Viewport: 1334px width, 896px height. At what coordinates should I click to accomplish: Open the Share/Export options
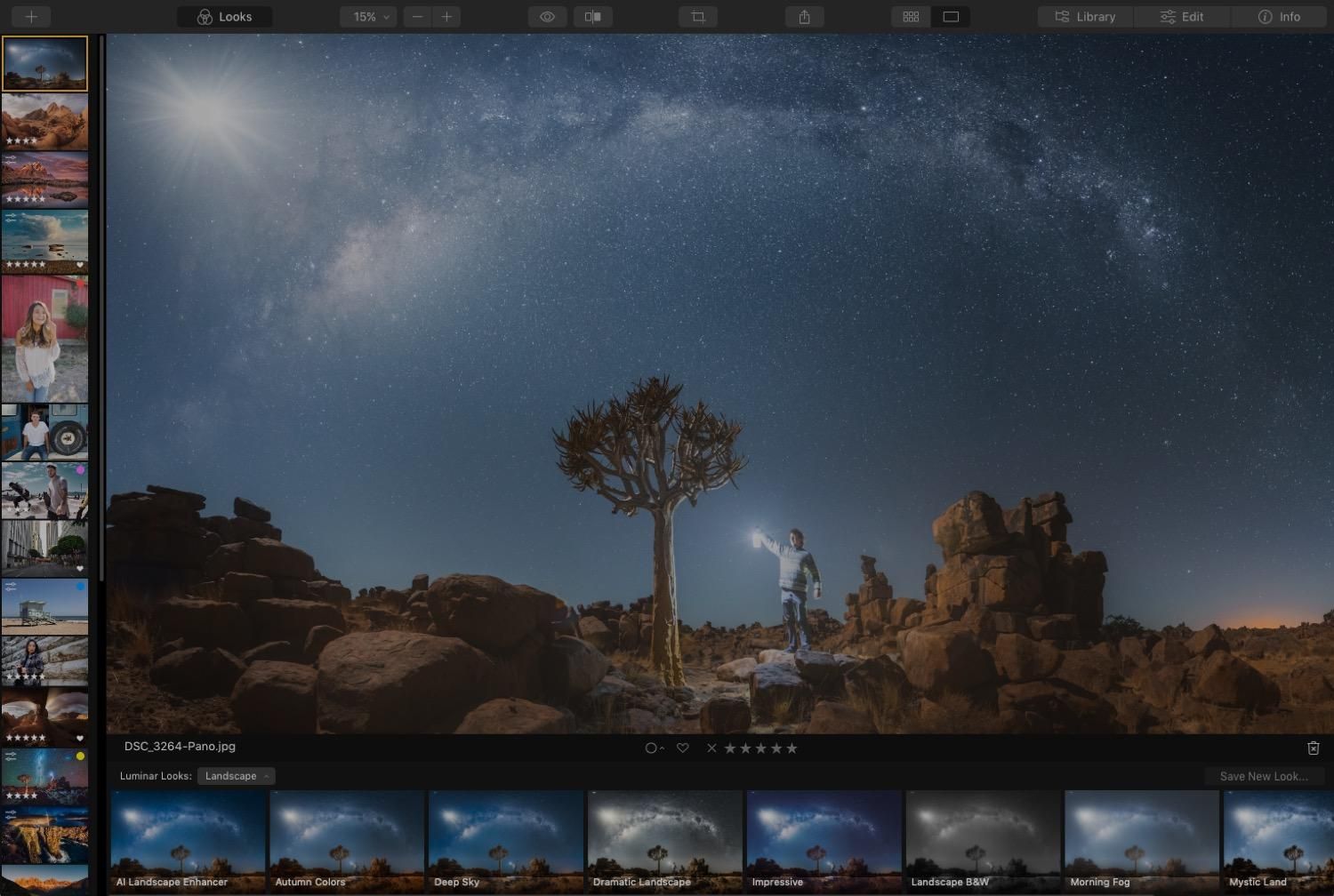click(x=803, y=16)
